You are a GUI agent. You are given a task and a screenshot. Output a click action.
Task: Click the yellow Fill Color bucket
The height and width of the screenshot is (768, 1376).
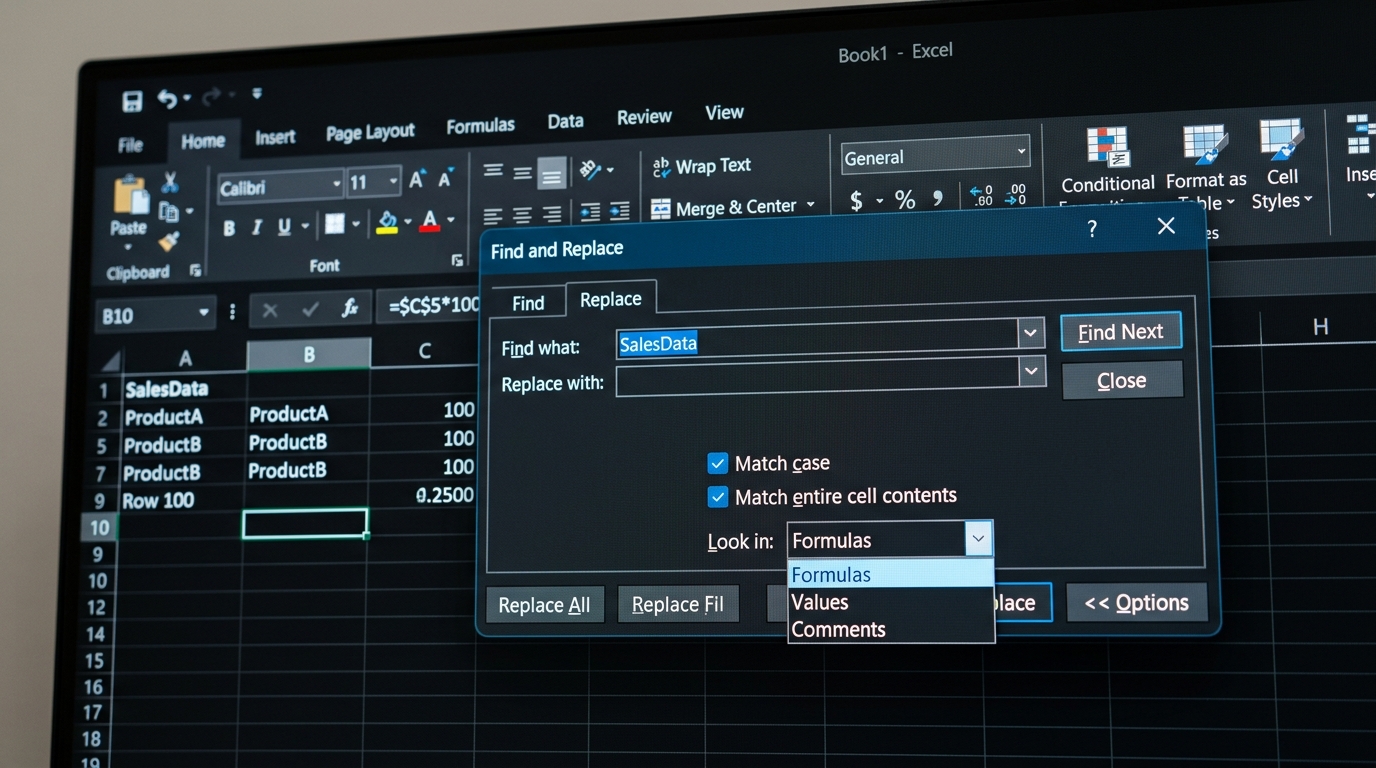pyautogui.click(x=387, y=222)
